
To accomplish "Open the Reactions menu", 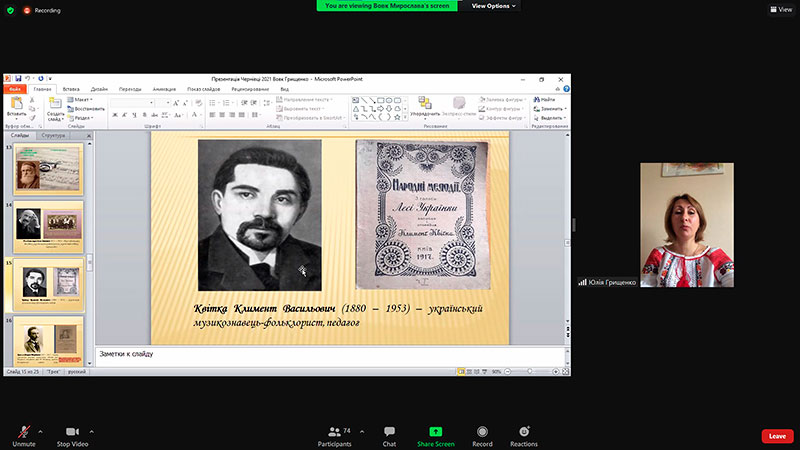I will 524,436.
